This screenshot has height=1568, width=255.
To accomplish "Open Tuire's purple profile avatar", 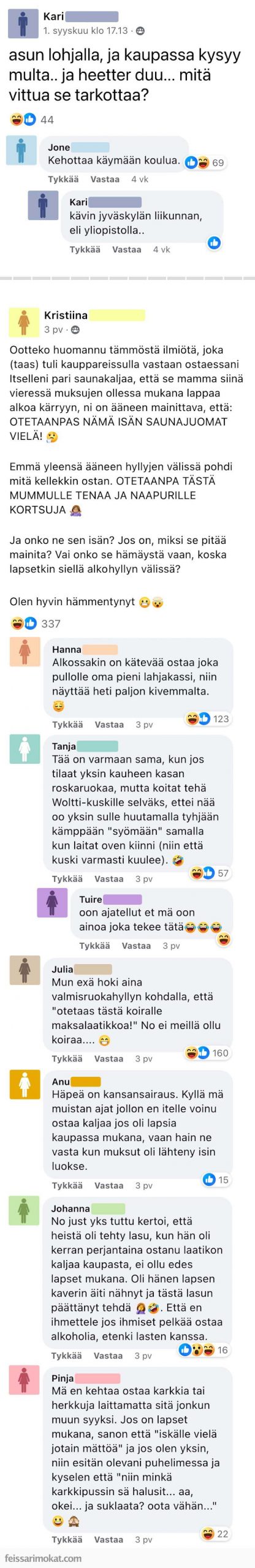I will (x=52, y=902).
